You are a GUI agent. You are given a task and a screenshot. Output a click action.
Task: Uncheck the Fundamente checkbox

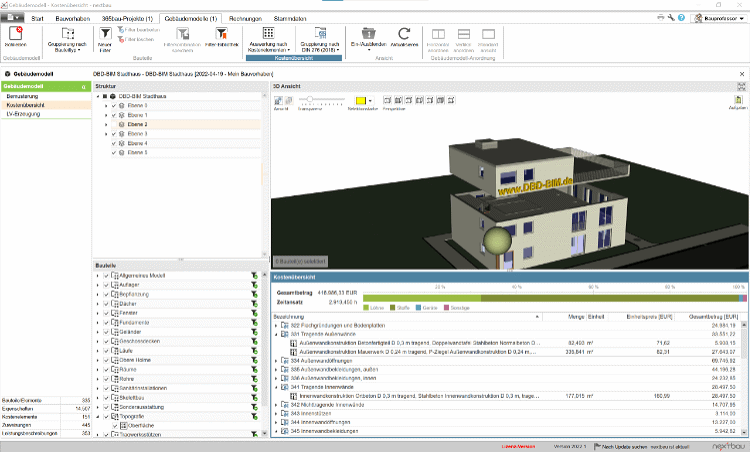107,323
